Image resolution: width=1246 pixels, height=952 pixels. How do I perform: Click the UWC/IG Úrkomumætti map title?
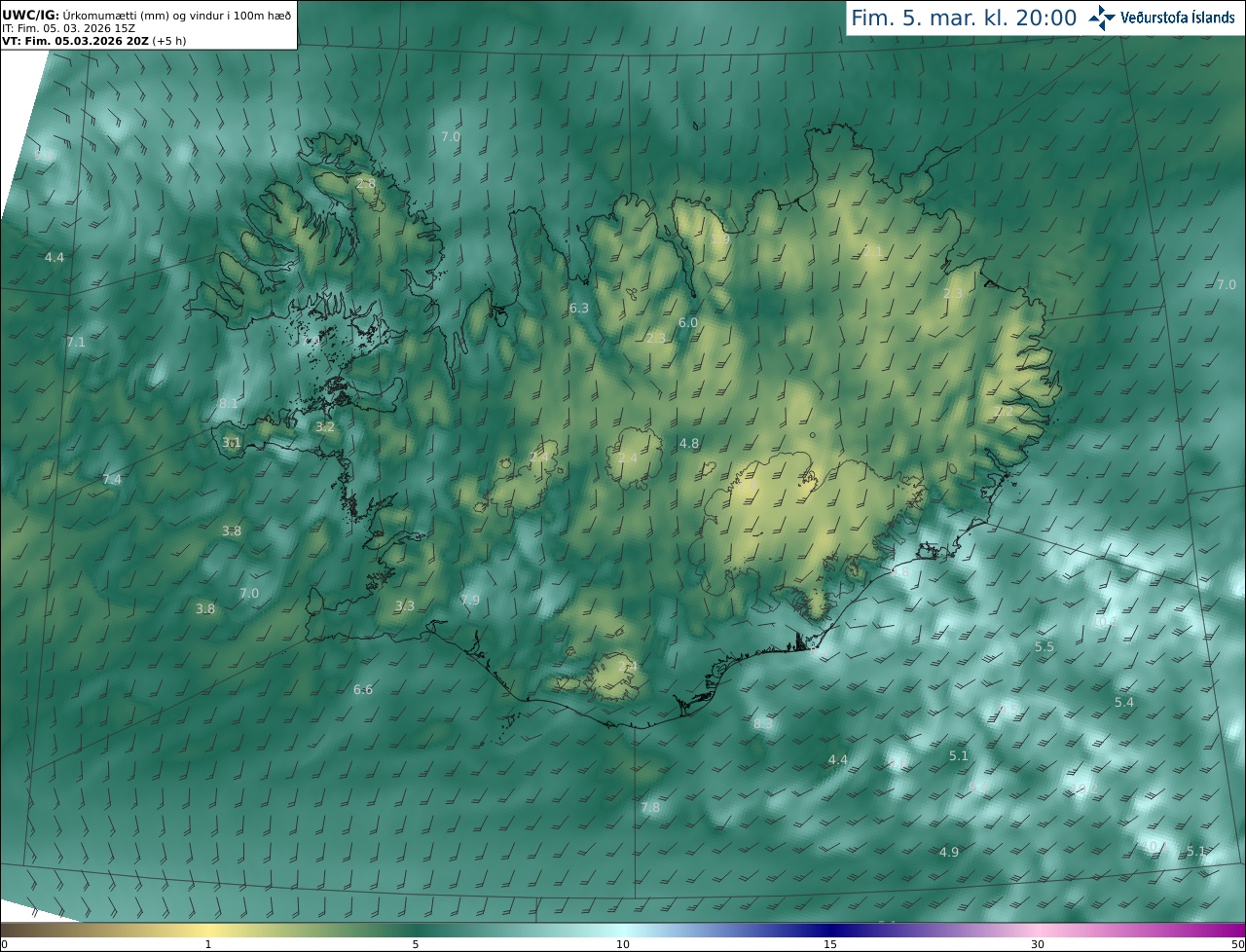147,16
